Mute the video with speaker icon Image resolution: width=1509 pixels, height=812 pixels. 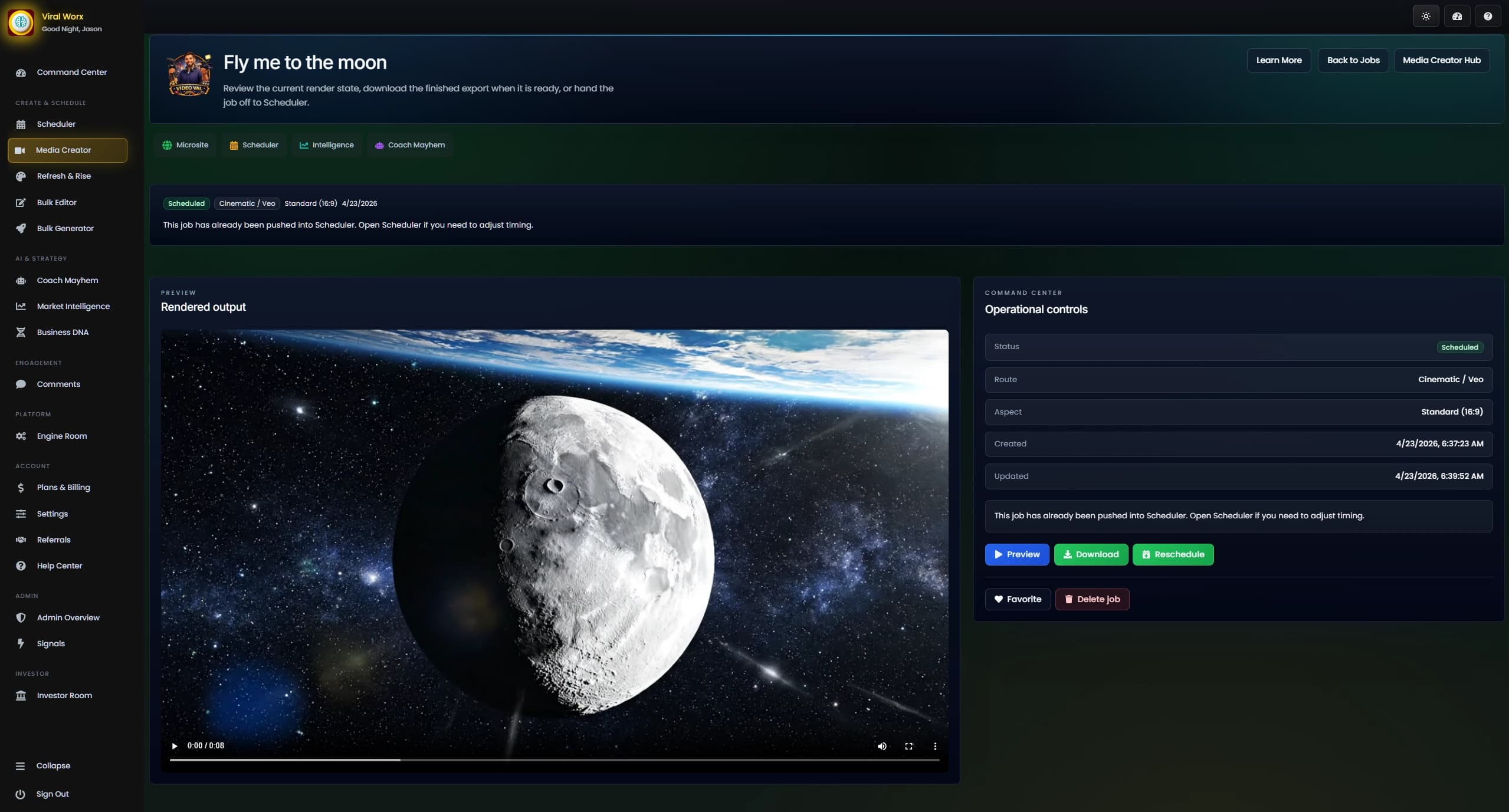click(882, 746)
